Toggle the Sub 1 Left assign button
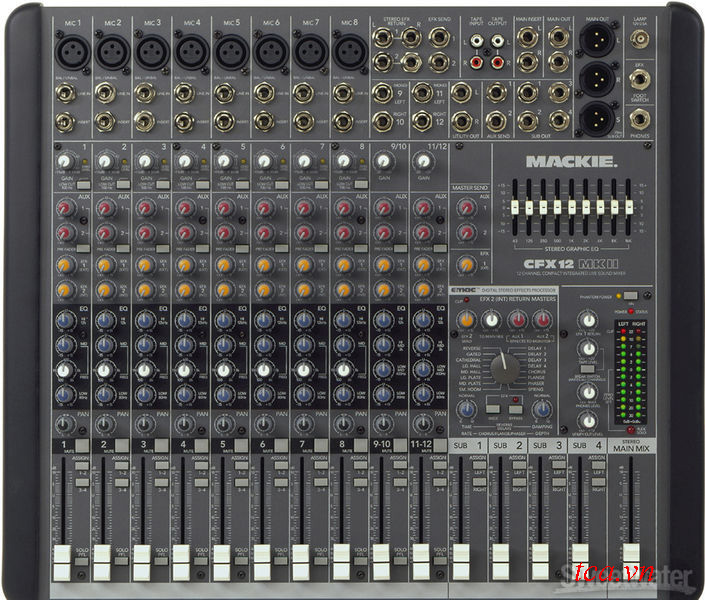This screenshot has height=600, width=705. click(x=479, y=465)
